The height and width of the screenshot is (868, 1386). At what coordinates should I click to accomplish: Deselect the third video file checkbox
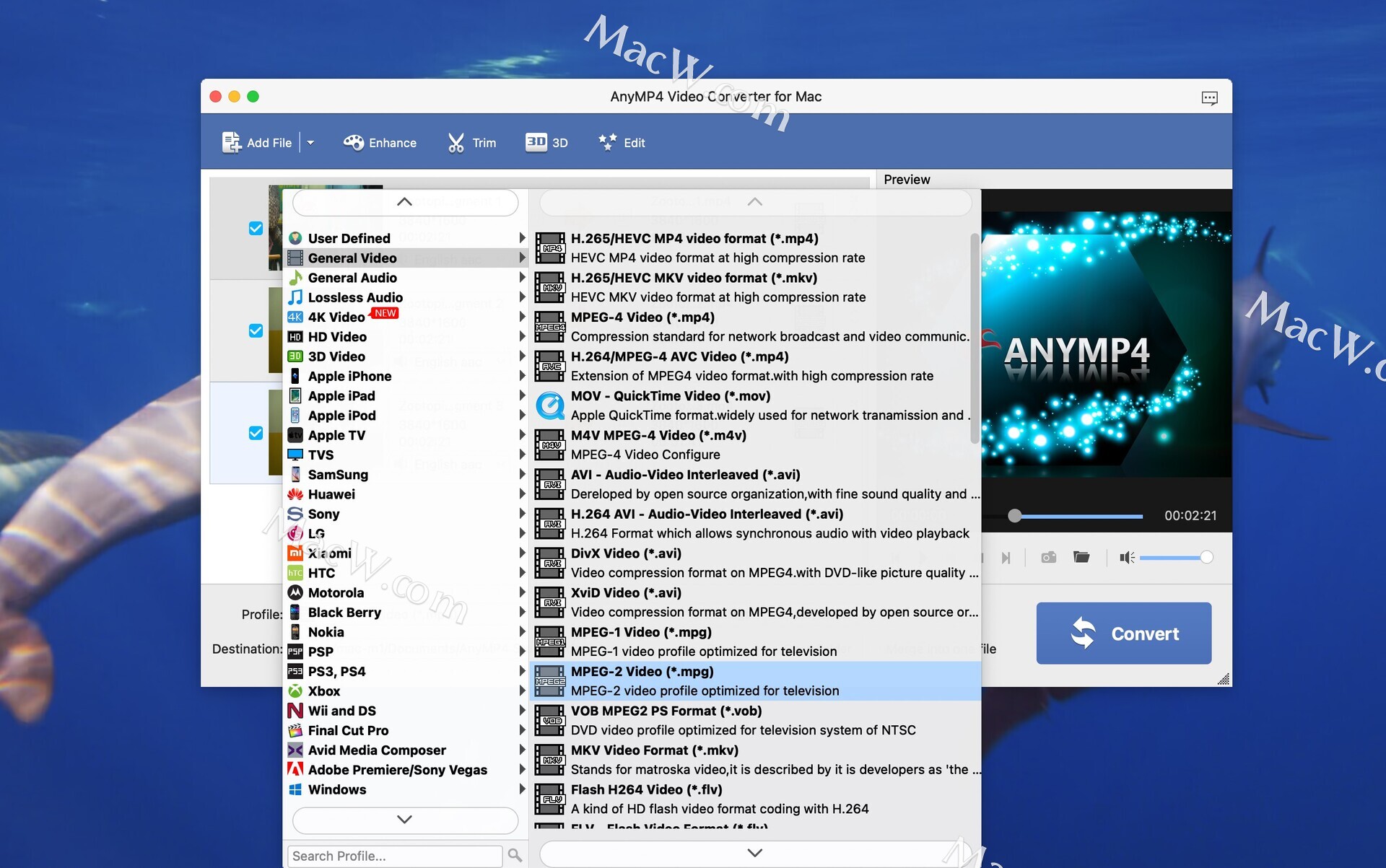click(256, 433)
